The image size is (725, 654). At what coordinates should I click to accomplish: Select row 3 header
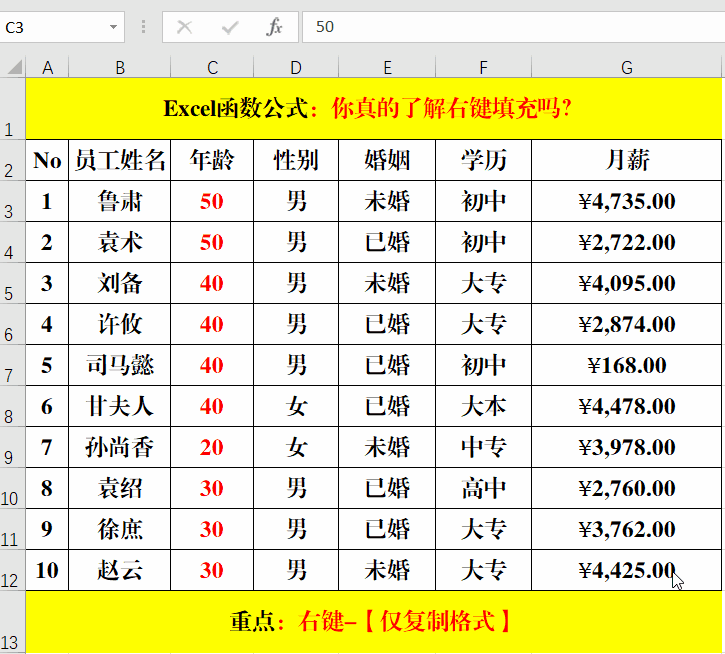[x=12, y=201]
